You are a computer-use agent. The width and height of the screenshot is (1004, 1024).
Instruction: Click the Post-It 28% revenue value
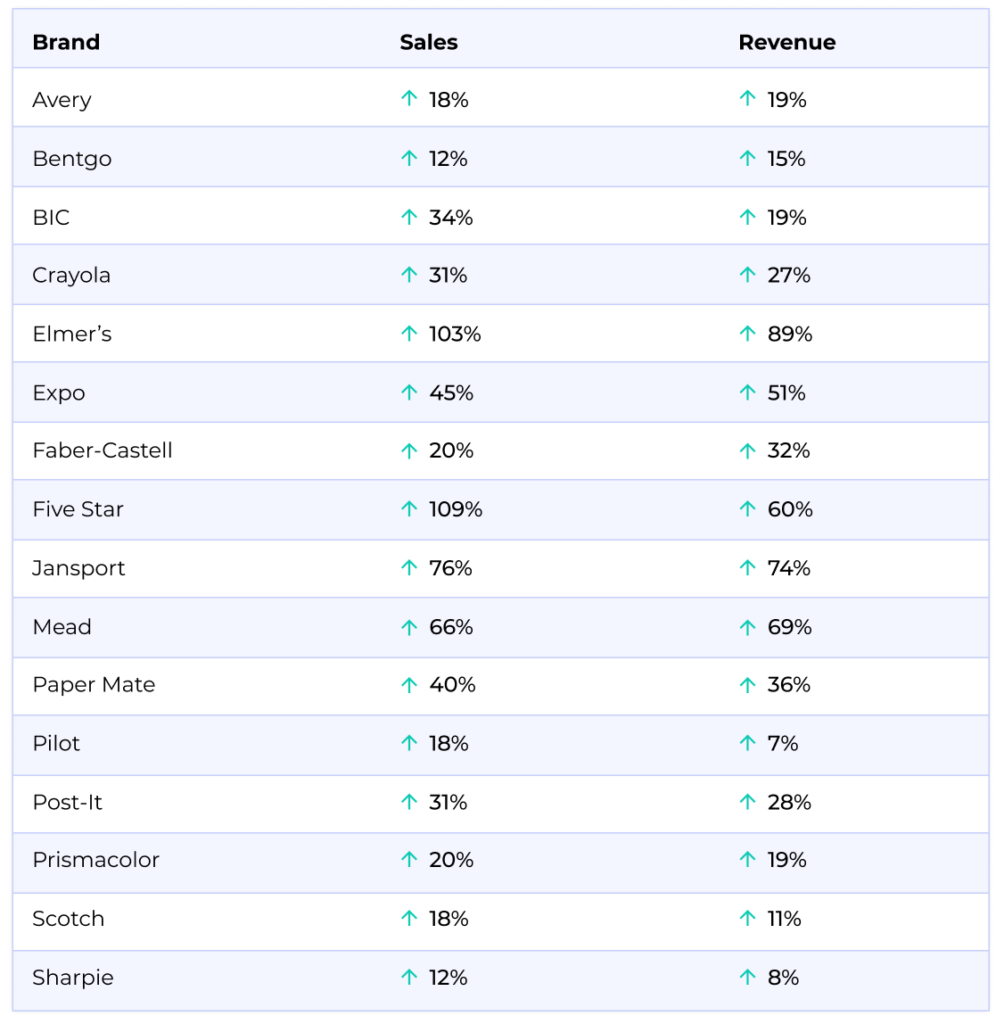(x=789, y=802)
